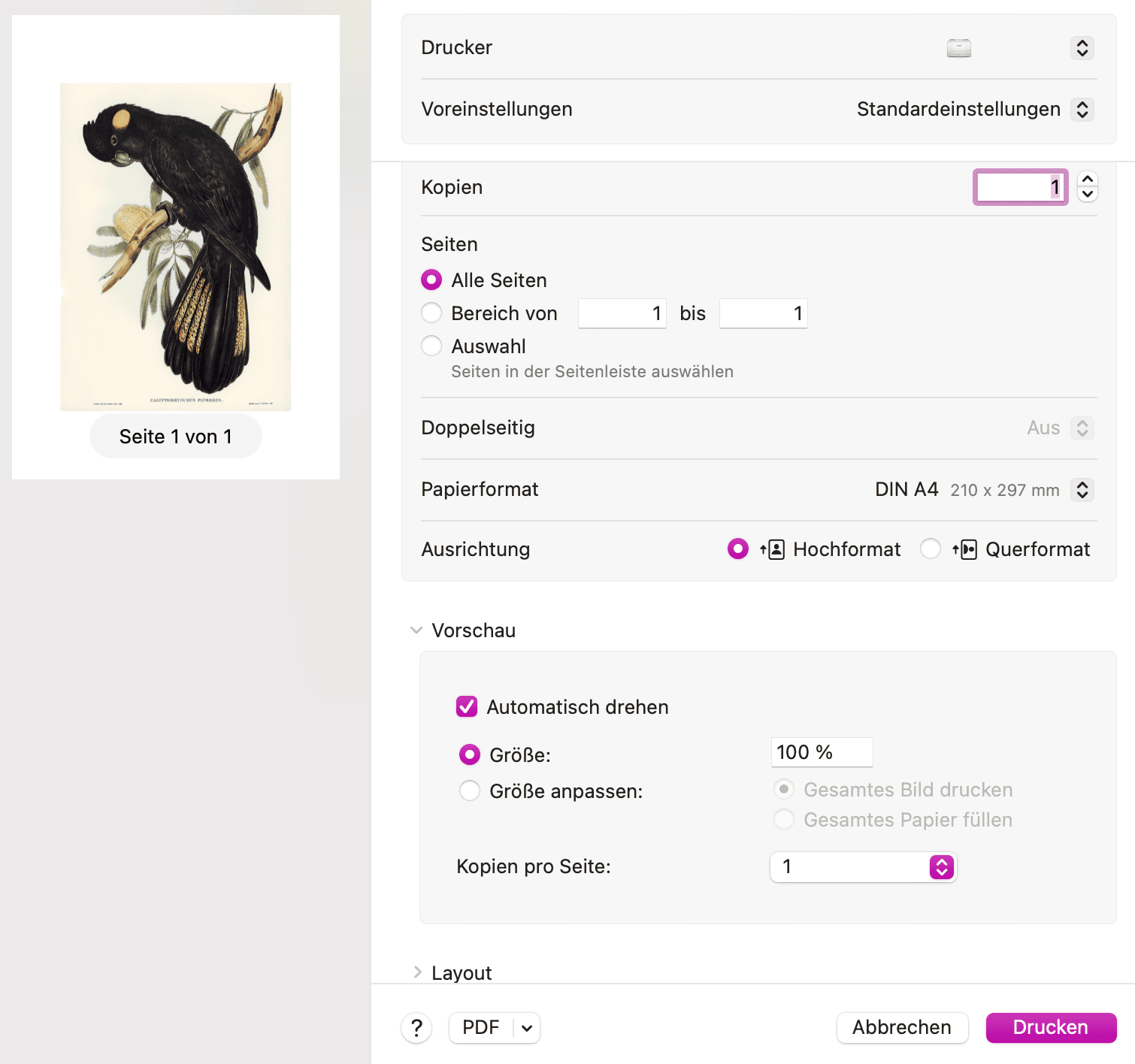Click the Querformat landscape orientation icon
The image size is (1135, 1064).
(964, 549)
